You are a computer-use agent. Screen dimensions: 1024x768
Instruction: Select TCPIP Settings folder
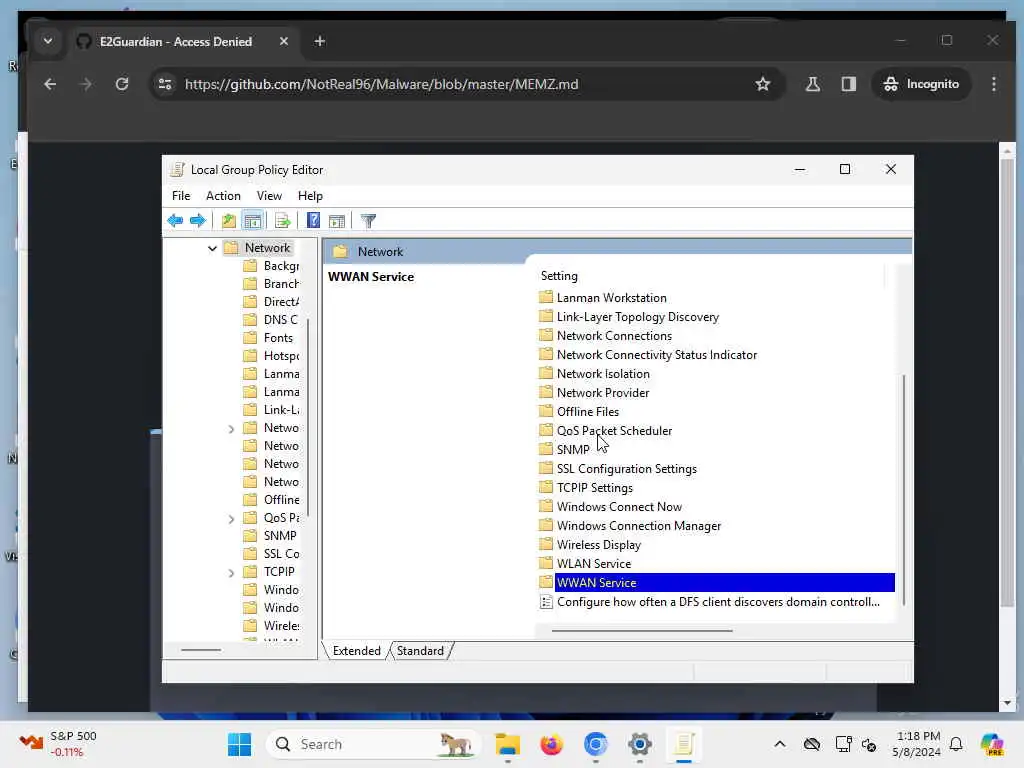click(x=594, y=488)
